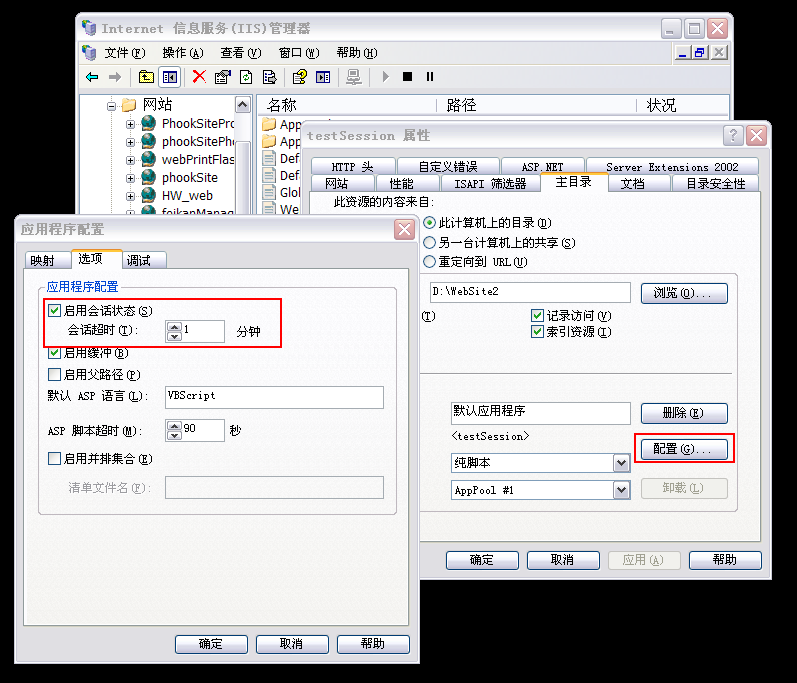The width and height of the screenshot is (797, 683).
Task: Click 帮助 in 应用程序配置 dialog
Action: tap(373, 644)
